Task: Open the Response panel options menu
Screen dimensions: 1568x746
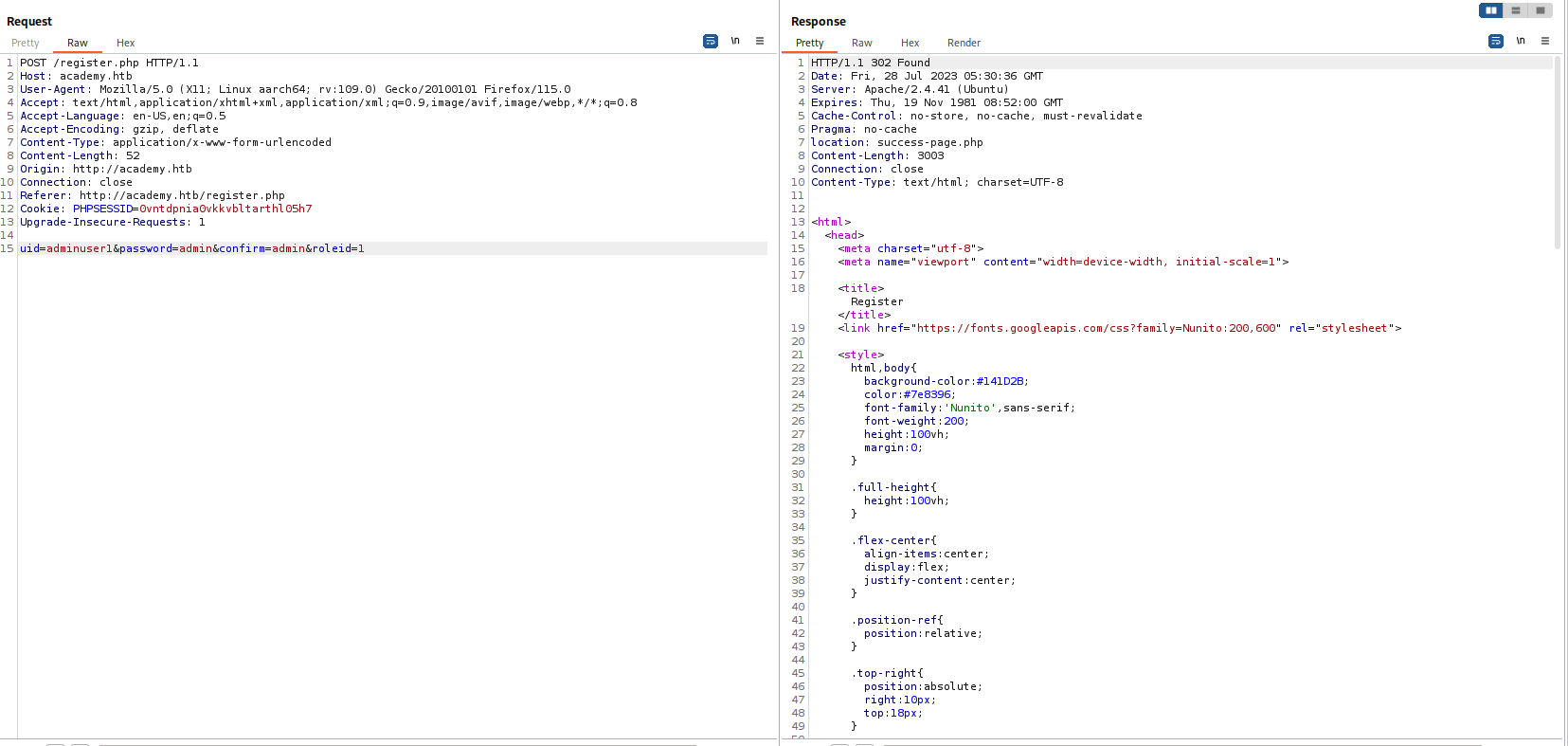Action: (1545, 42)
